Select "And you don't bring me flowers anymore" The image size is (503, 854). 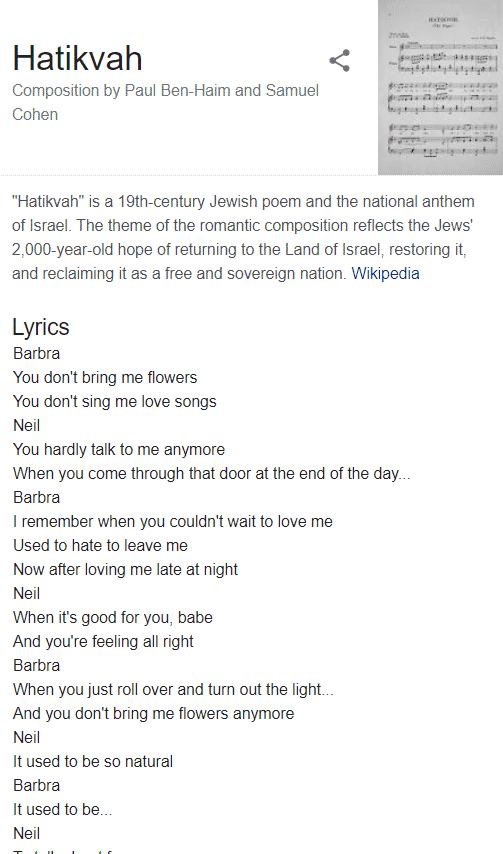click(154, 713)
